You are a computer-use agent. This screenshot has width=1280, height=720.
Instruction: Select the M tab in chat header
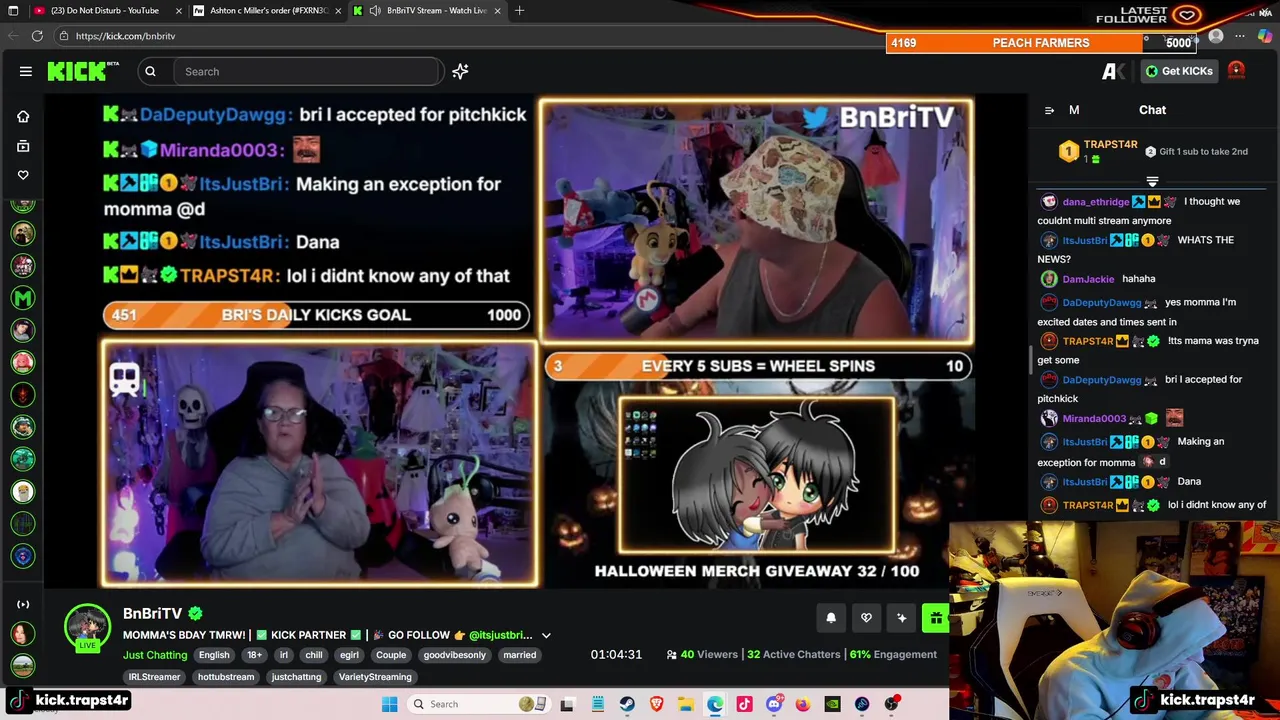pos(1074,110)
